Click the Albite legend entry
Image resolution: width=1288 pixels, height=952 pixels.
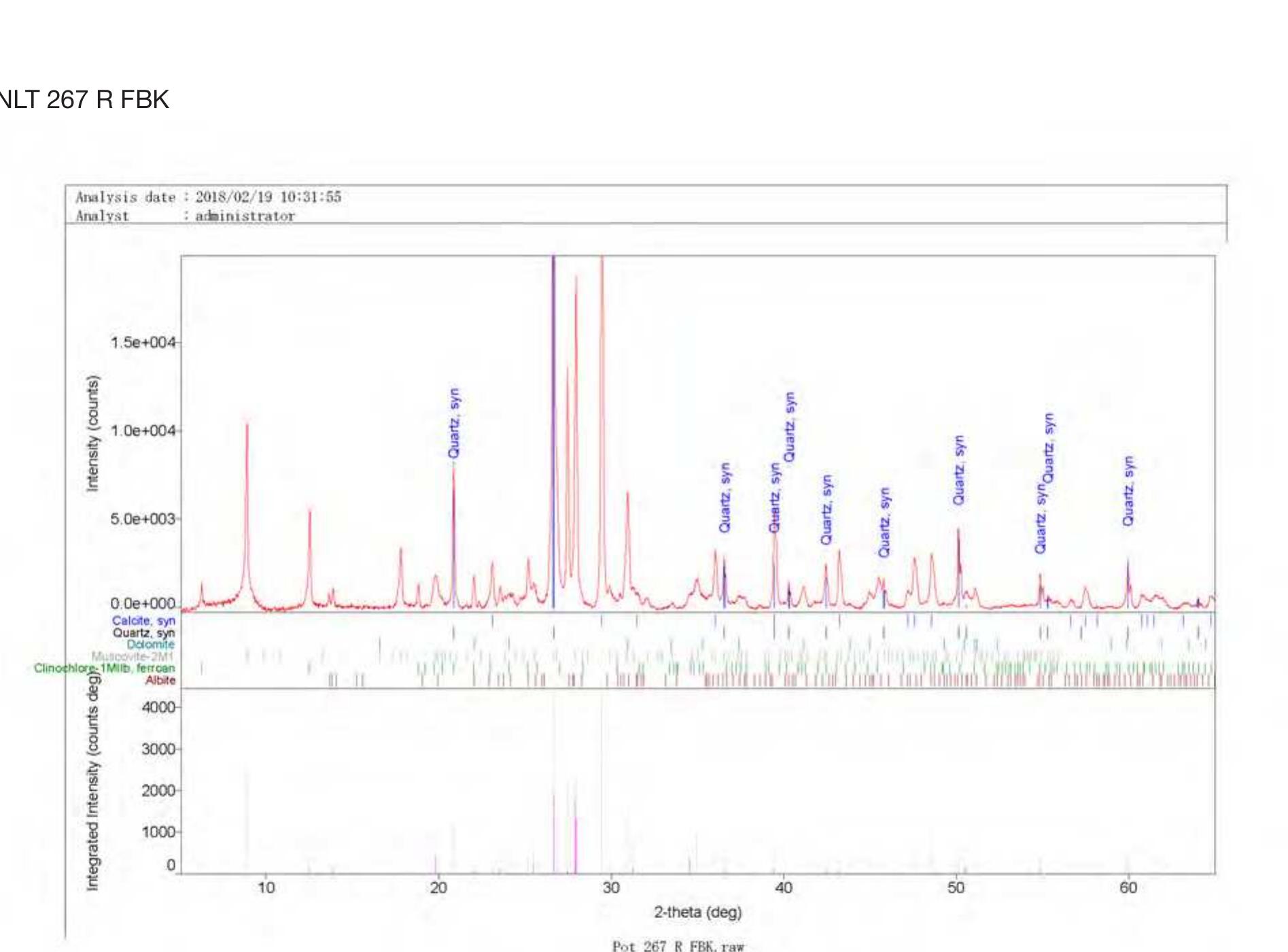(x=160, y=680)
